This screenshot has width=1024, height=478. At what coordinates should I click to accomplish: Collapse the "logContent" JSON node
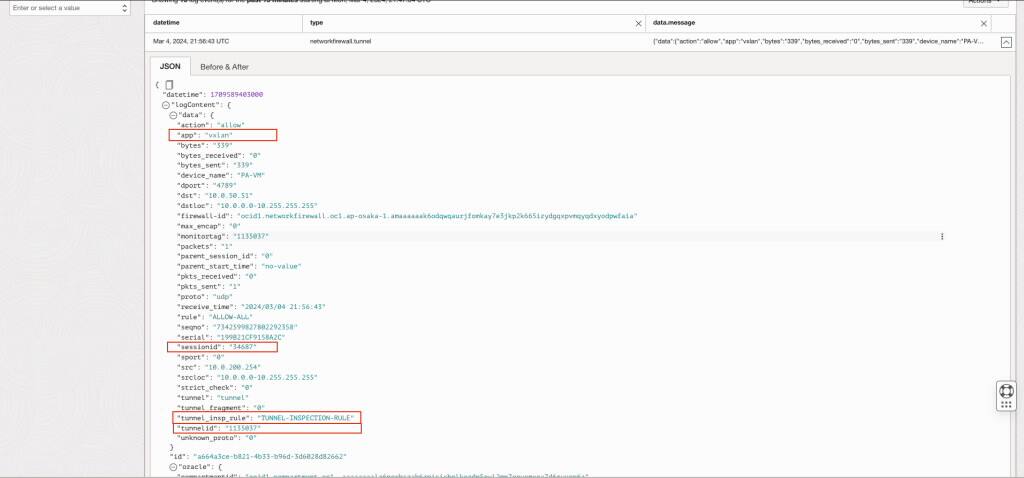pyautogui.click(x=166, y=104)
